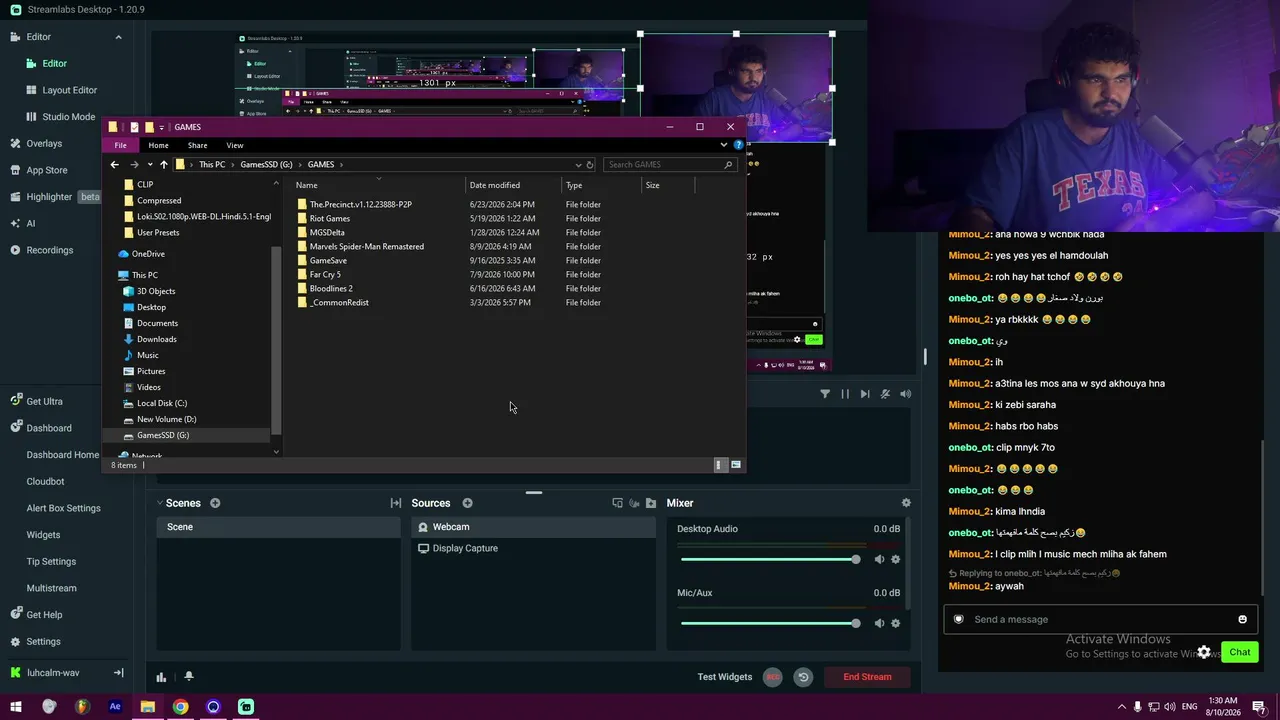Open the emoji picker in chat box

[1243, 619]
